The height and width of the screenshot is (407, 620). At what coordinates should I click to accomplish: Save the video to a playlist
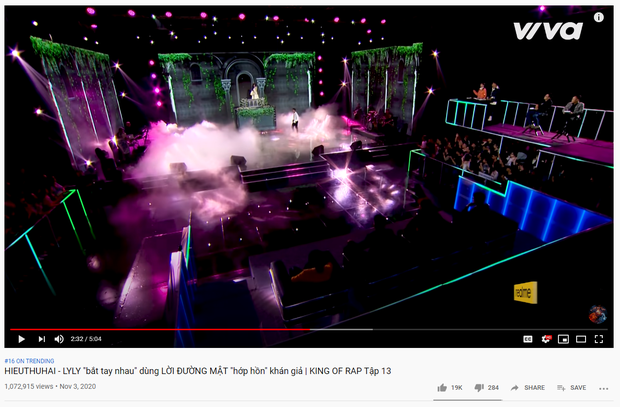(571, 388)
